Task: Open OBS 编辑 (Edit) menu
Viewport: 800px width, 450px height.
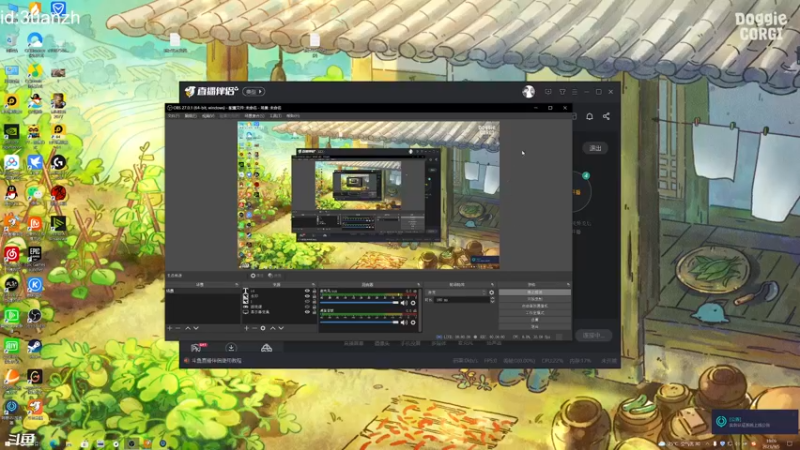Action: [x=191, y=116]
